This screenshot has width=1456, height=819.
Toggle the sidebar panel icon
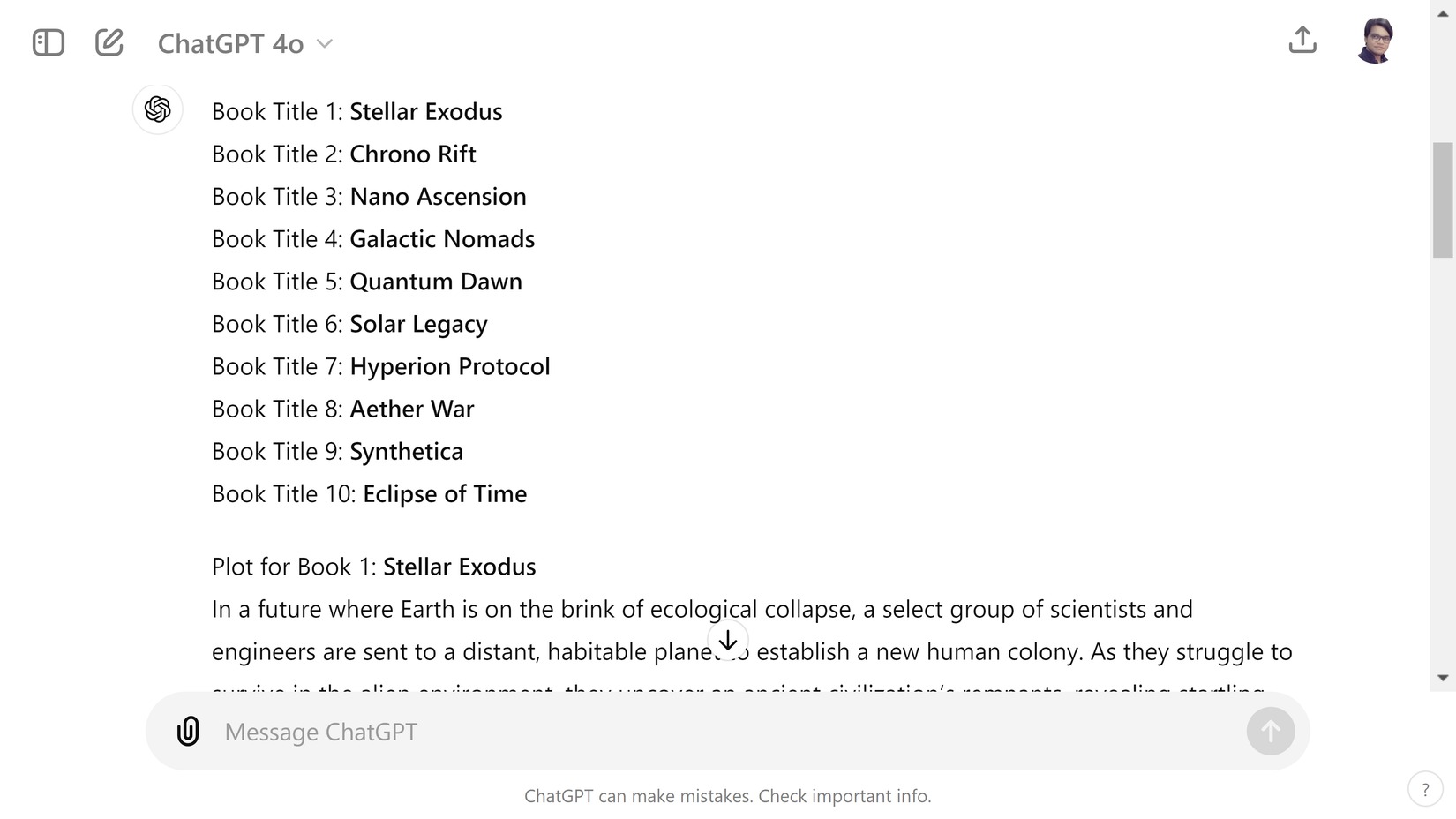click(49, 42)
